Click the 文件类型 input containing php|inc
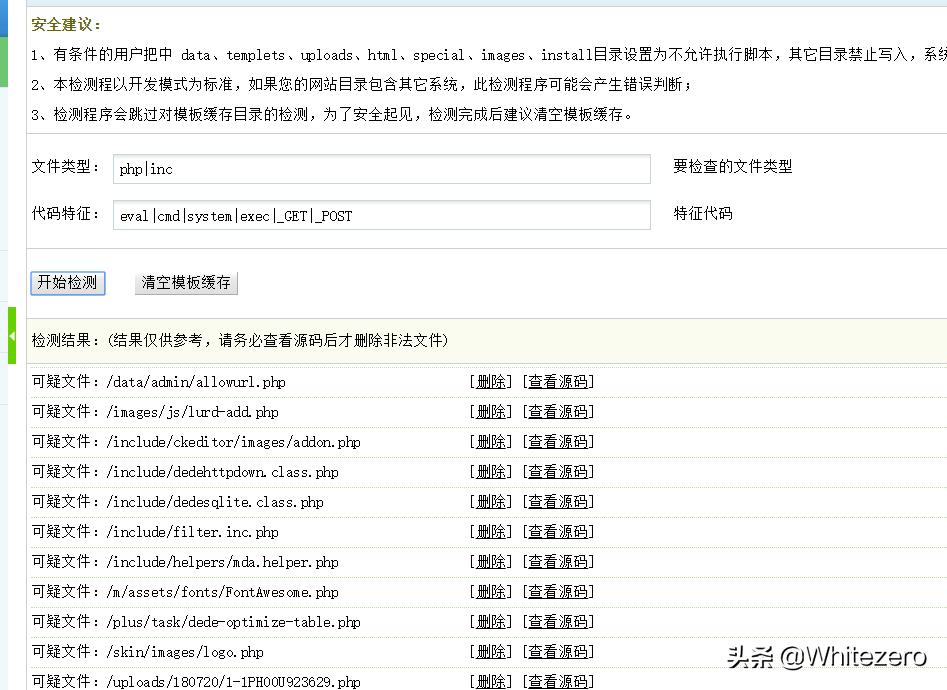The height and width of the screenshot is (690, 947). (380, 169)
